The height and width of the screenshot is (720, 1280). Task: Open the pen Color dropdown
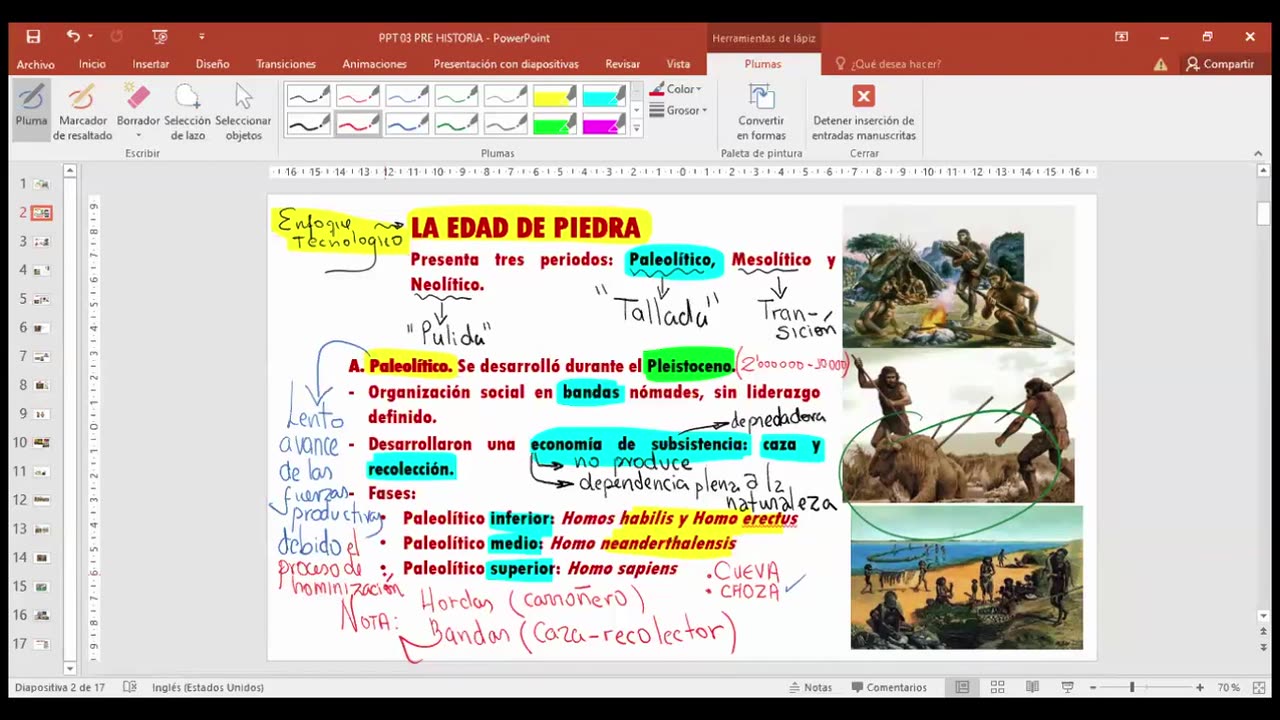[x=675, y=89]
